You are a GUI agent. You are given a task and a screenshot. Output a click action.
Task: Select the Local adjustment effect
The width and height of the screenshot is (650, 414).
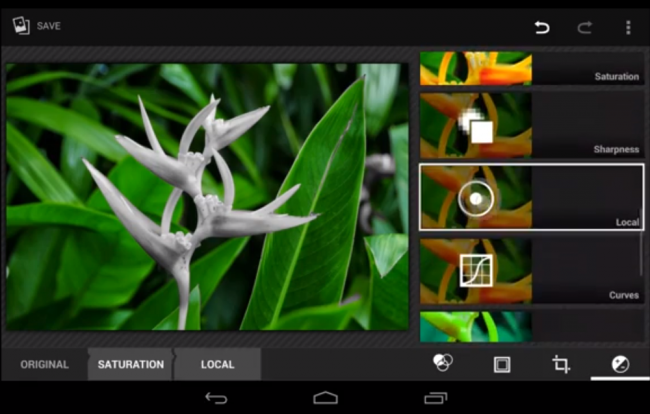(530, 198)
